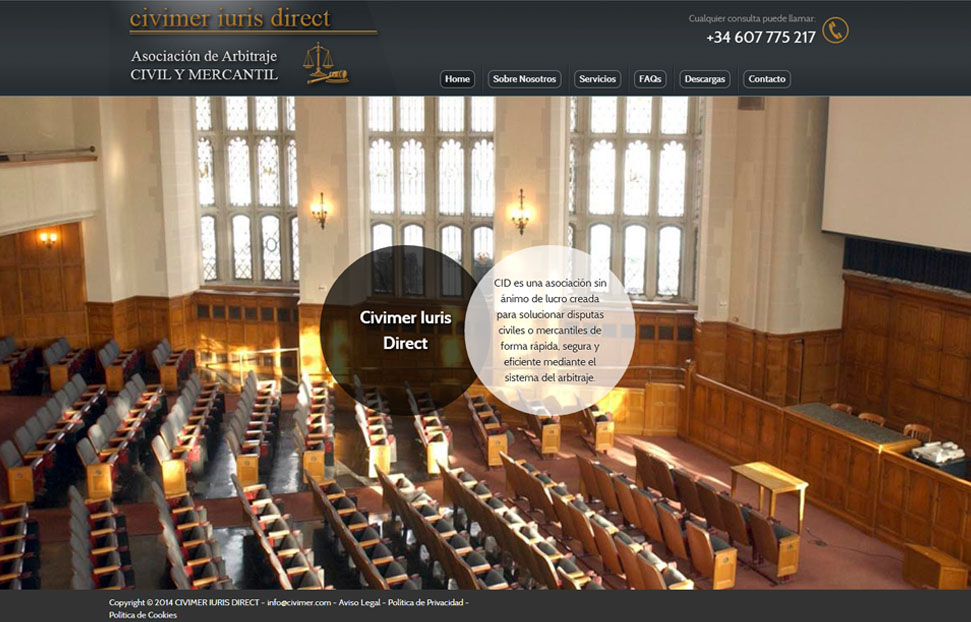
Task: Click the scales and gavel logo icon
Action: pos(325,63)
